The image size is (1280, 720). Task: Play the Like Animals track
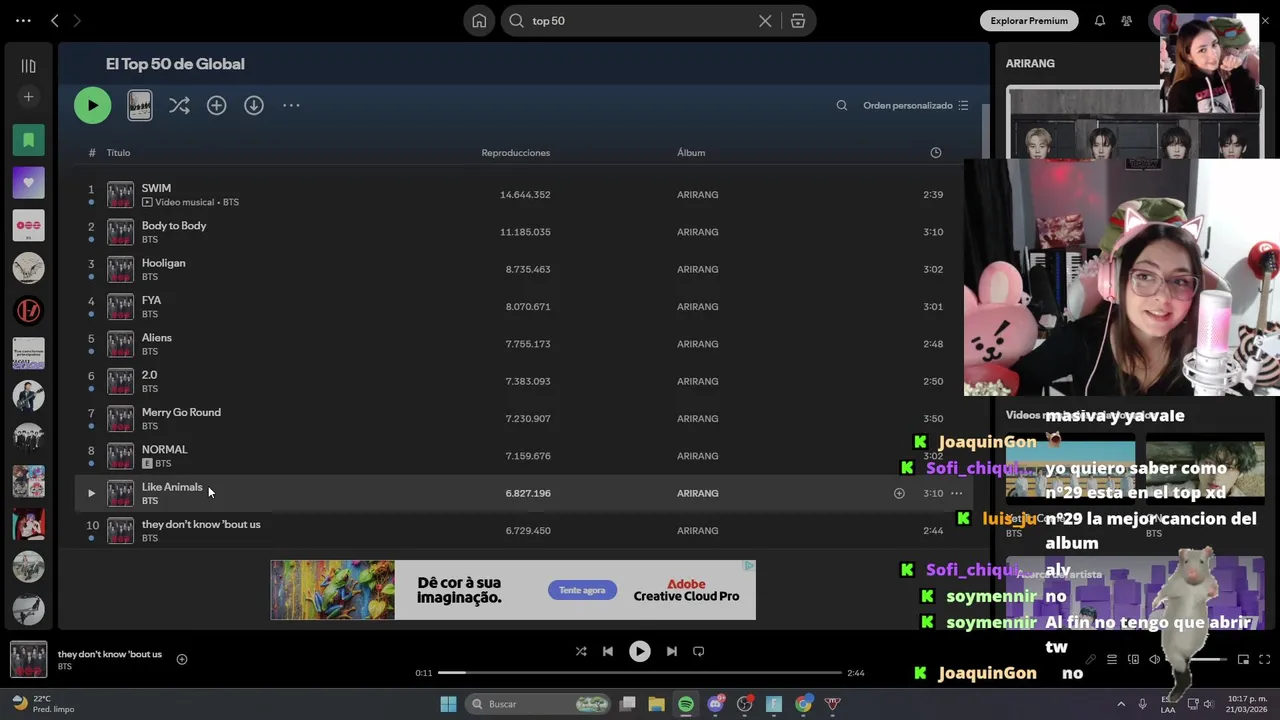[x=91, y=493]
